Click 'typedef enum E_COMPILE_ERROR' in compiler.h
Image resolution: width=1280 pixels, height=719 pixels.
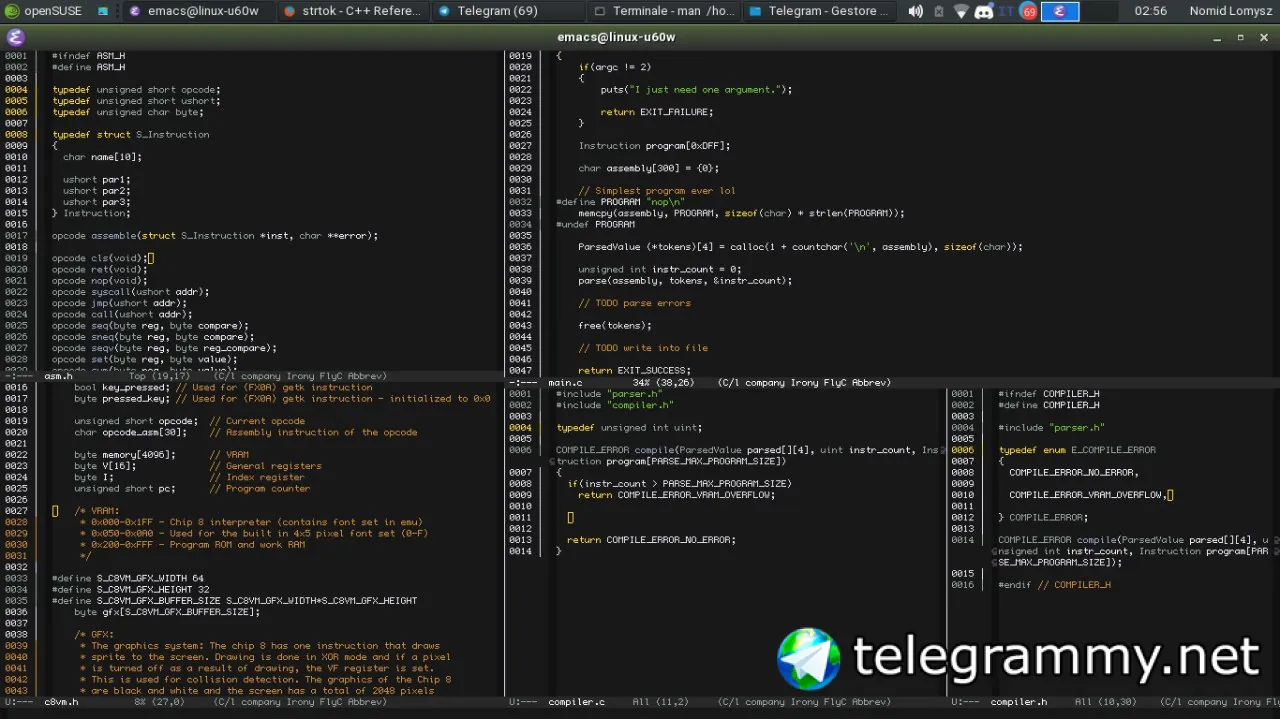[1077, 450]
